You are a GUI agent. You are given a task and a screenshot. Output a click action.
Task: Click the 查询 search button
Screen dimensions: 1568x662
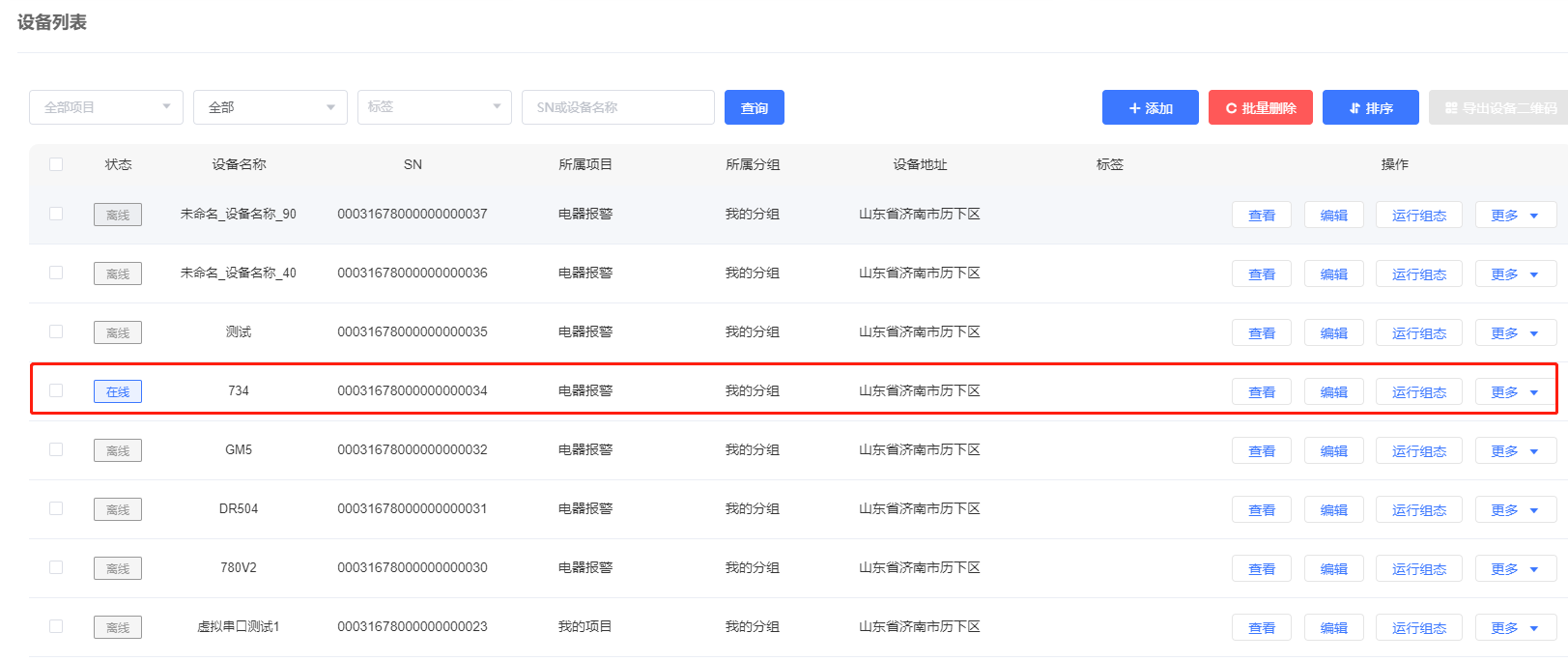754,107
